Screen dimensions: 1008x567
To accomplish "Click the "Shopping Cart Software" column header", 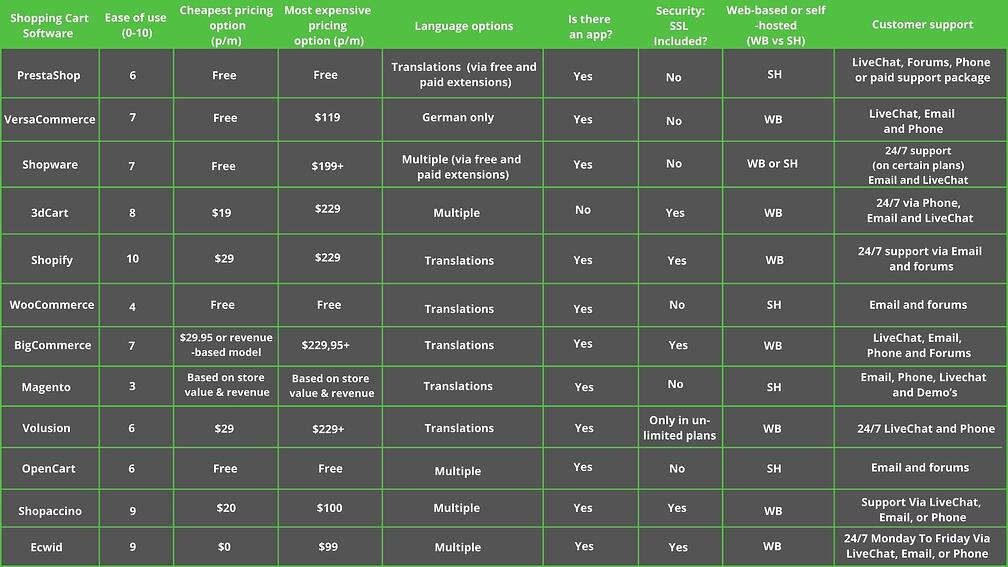I will point(49,25).
